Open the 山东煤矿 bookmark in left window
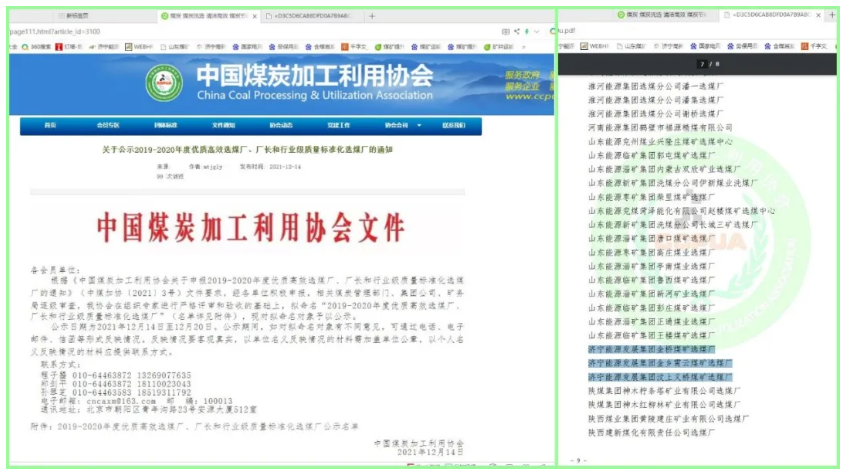Viewport: 844px width, 474px height. (x=174, y=47)
